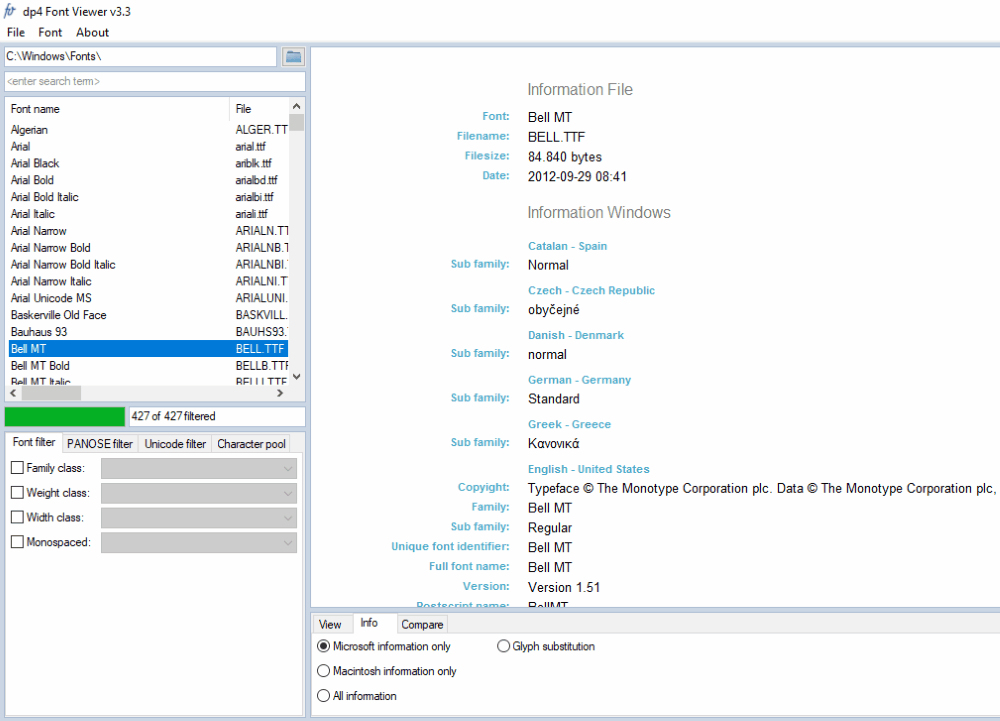Select Arial Bold in the font list
Screen dimensions: 1000x721
click(x=148, y=180)
